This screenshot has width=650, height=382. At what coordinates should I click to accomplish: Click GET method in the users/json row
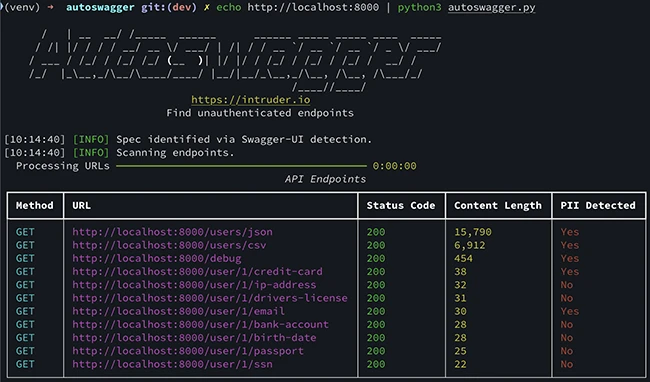pos(25,232)
